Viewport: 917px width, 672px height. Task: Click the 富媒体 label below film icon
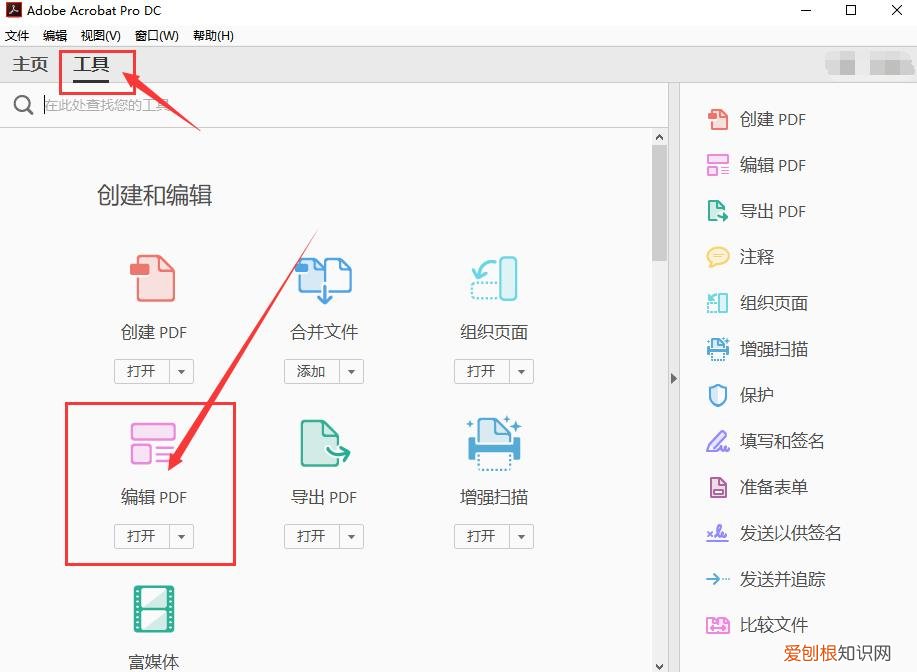tap(154, 661)
